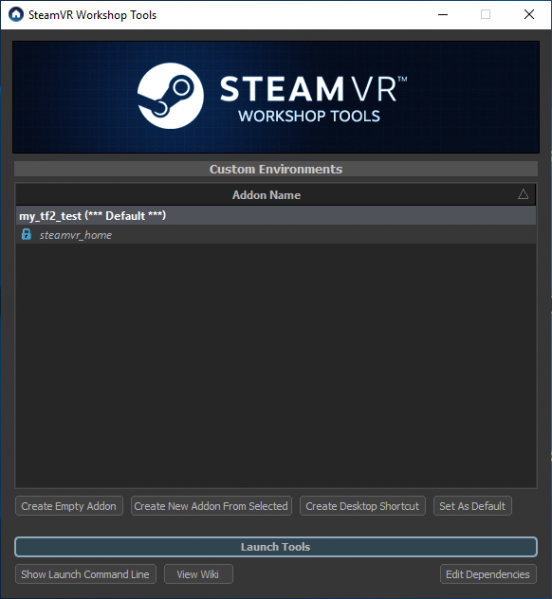
Task: Select the my_tf2_test default addon
Action: click(x=276, y=216)
